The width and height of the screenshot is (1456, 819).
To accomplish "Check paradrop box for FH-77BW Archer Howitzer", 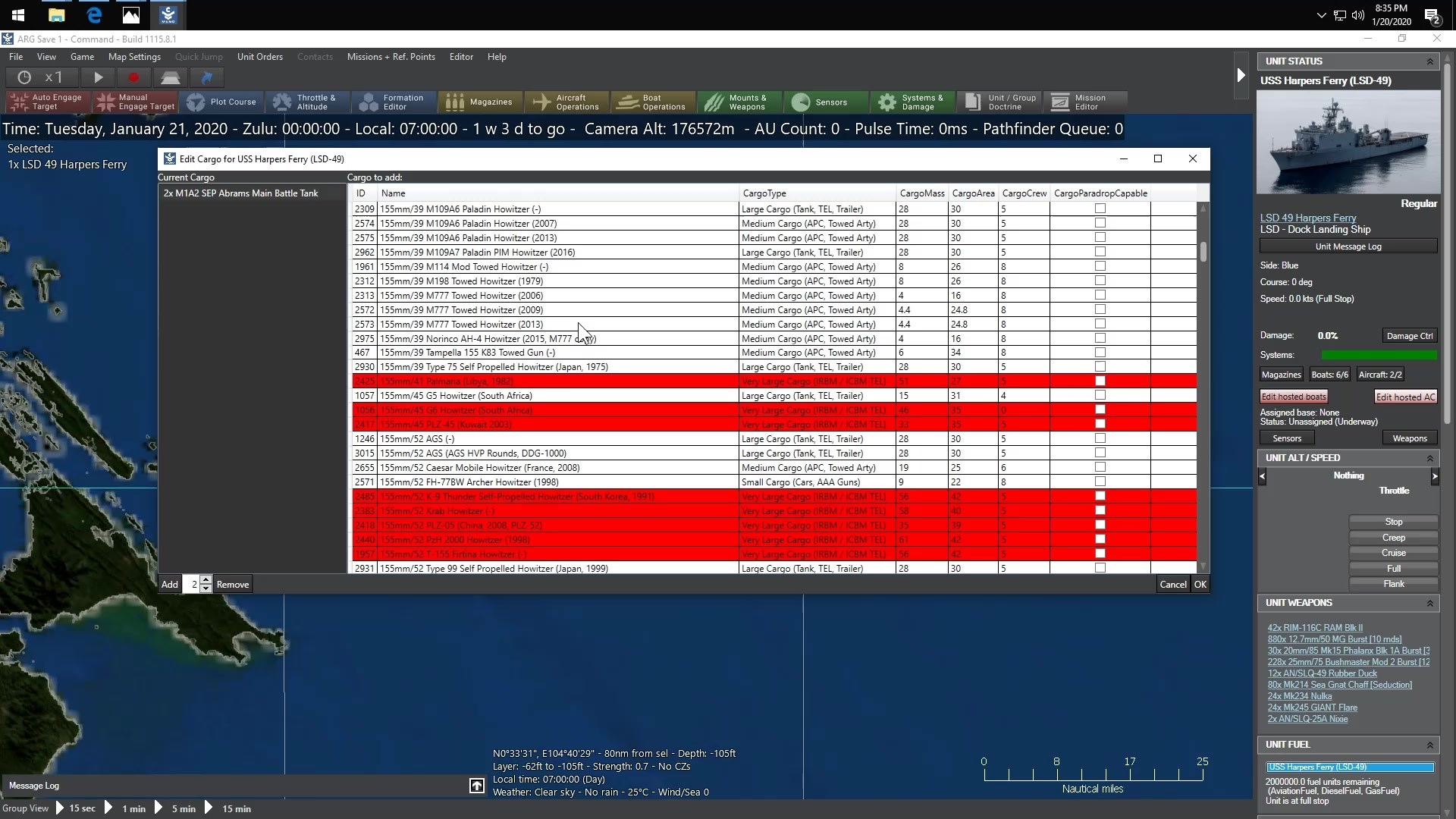I will 1100,482.
